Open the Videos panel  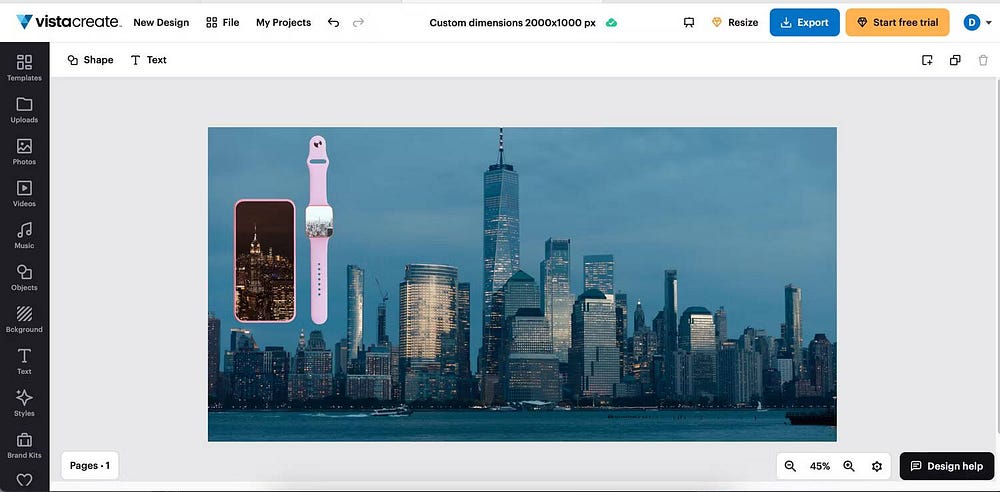coord(24,193)
